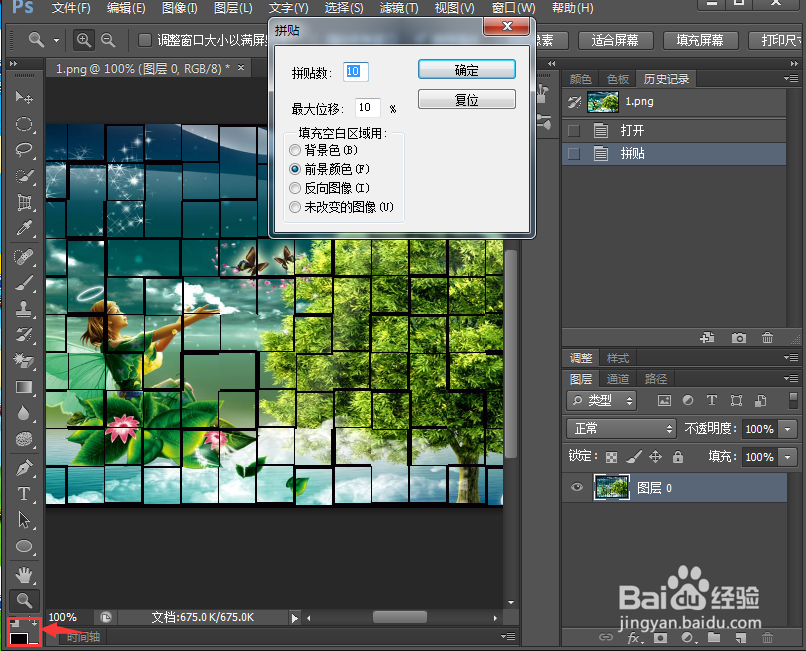Click type layer filter icon
806x651 pixels.
711,401
